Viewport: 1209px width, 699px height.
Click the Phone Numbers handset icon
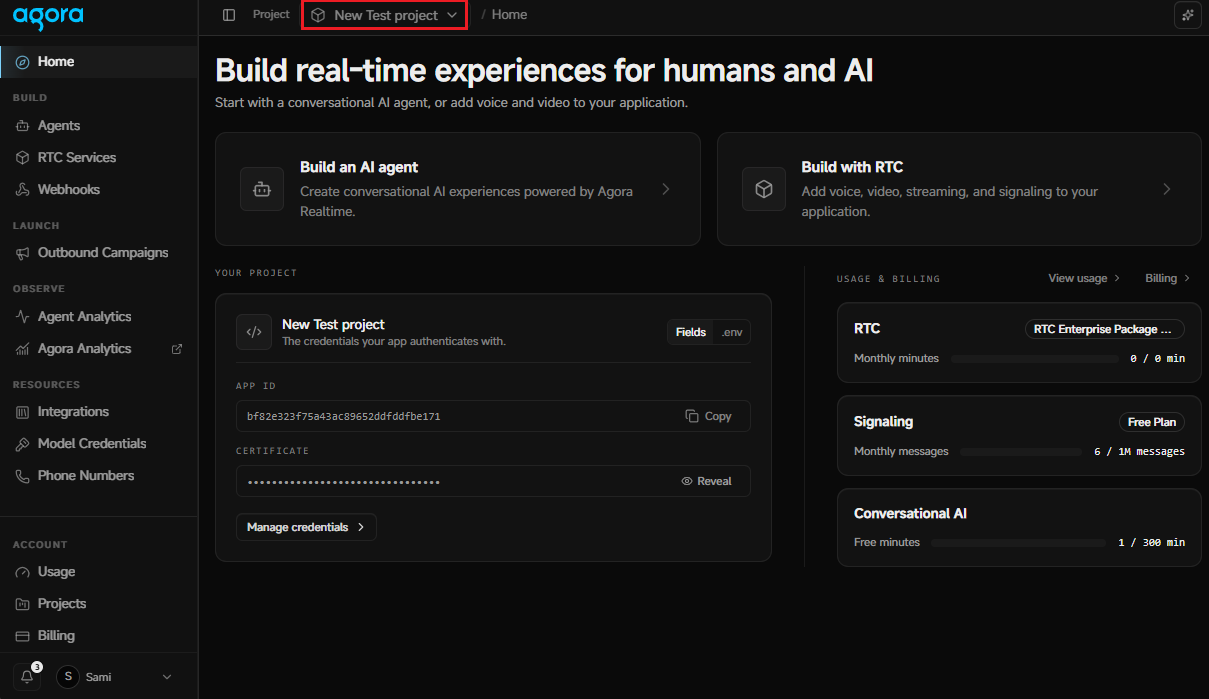(x=22, y=476)
